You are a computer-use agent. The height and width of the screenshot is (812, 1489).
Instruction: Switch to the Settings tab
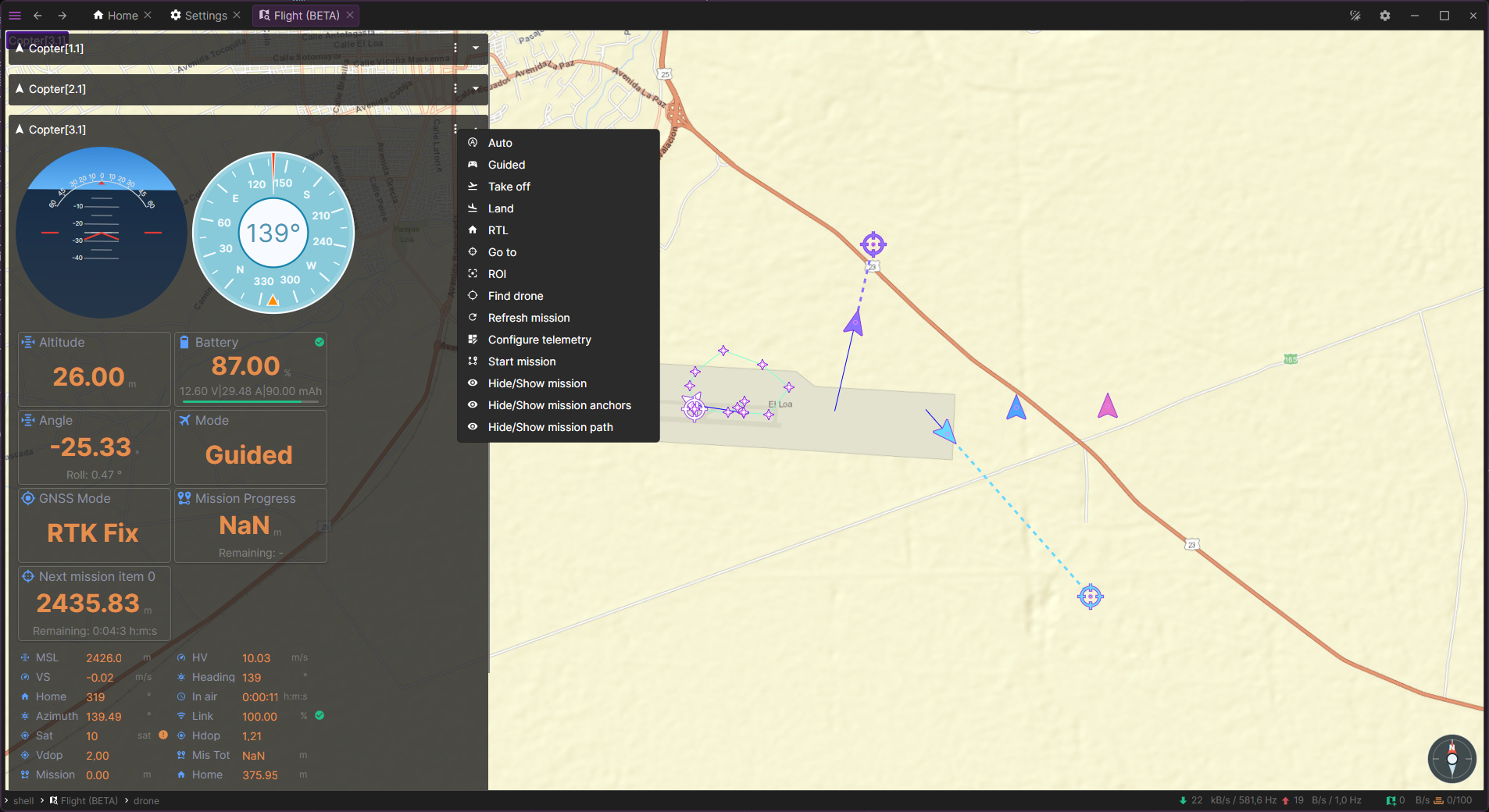point(205,16)
